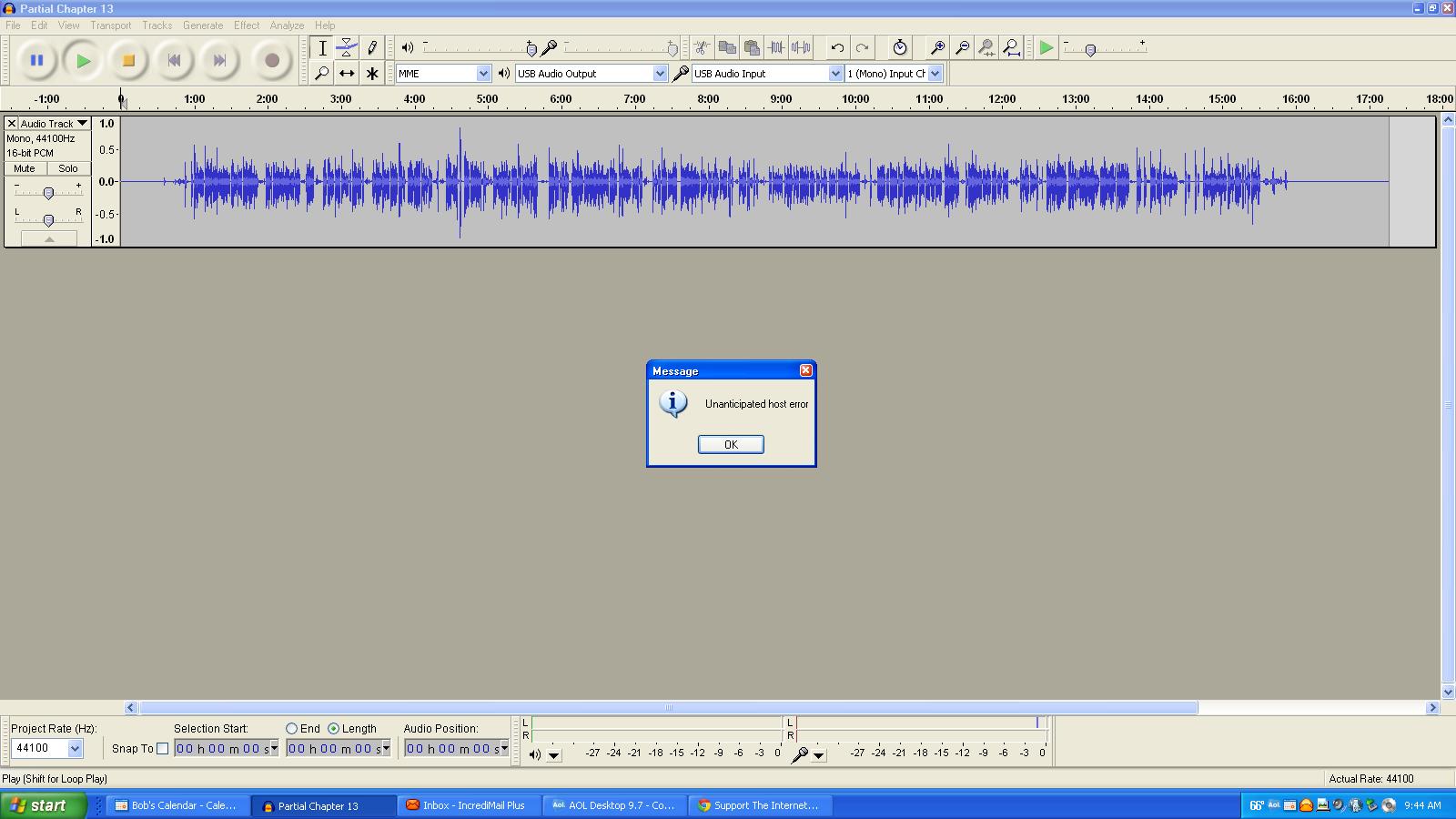Open the USB Audio Input dropdown
1456x819 pixels.
[834, 74]
